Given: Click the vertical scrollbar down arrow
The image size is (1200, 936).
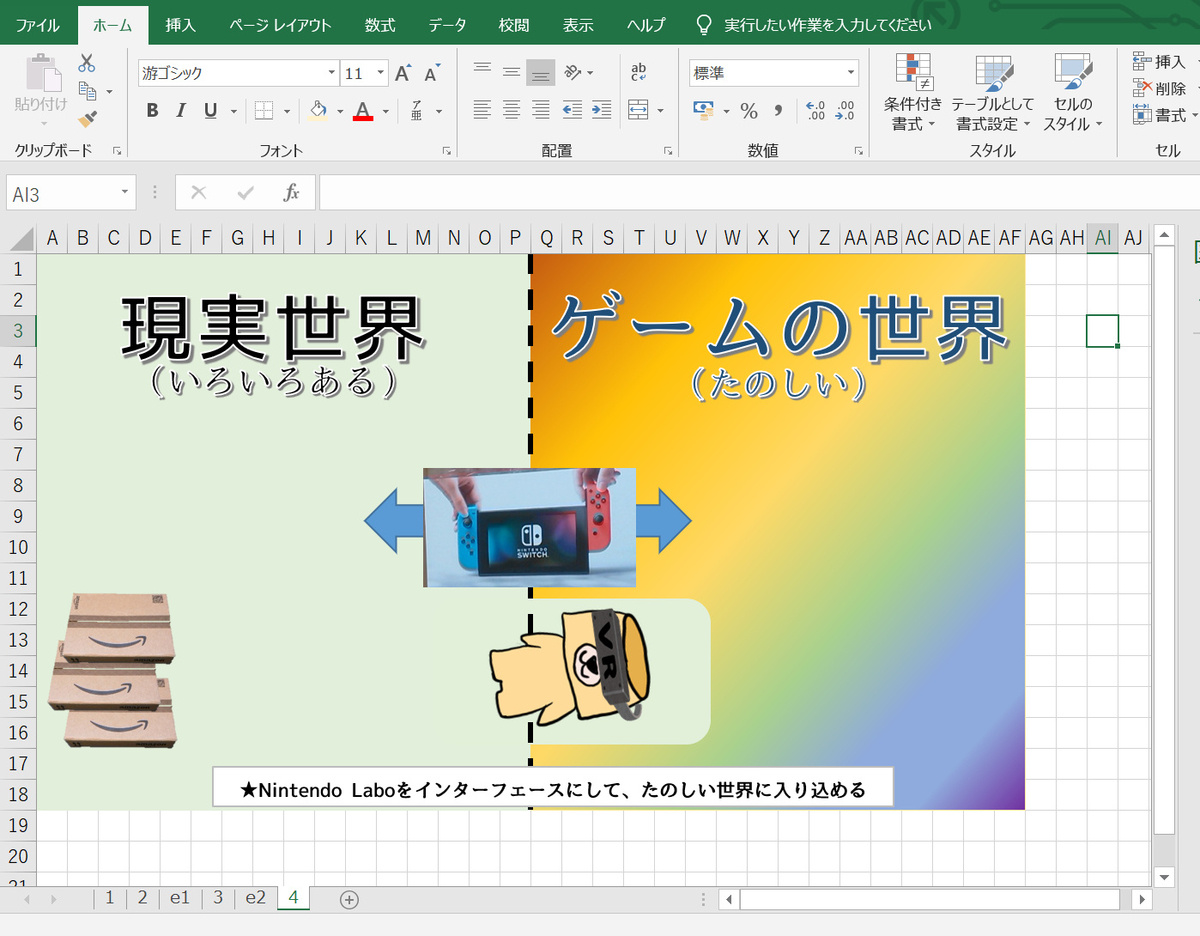Looking at the screenshot, I should (x=1164, y=877).
